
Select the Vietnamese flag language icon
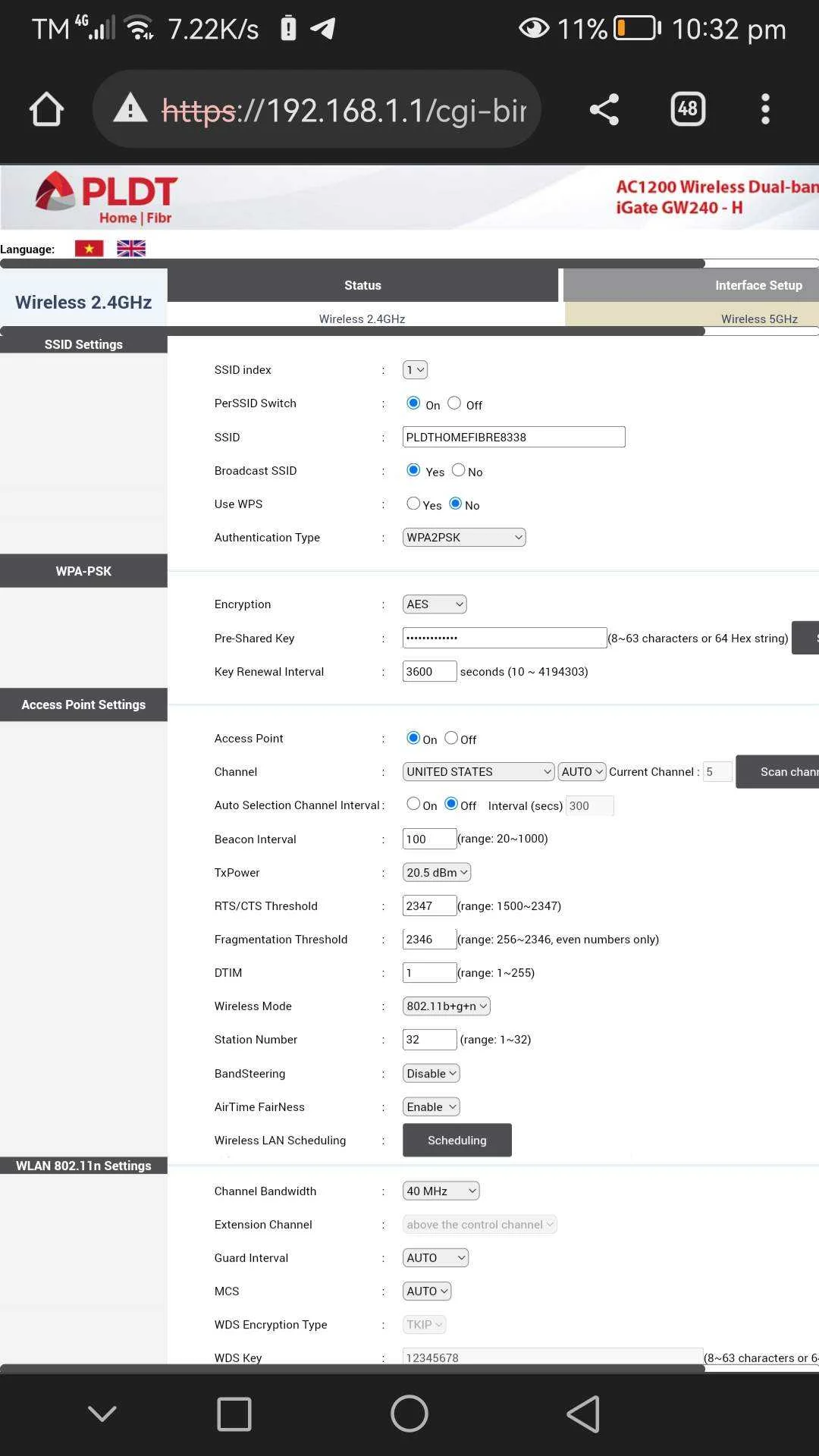89,249
